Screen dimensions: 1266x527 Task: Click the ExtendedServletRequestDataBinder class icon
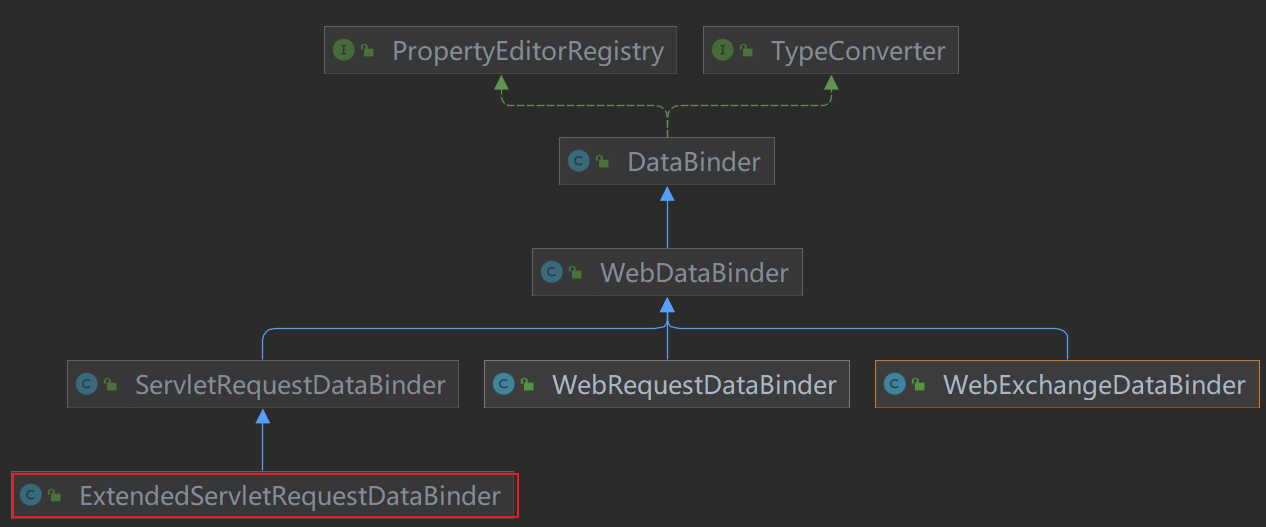[x=30, y=495]
